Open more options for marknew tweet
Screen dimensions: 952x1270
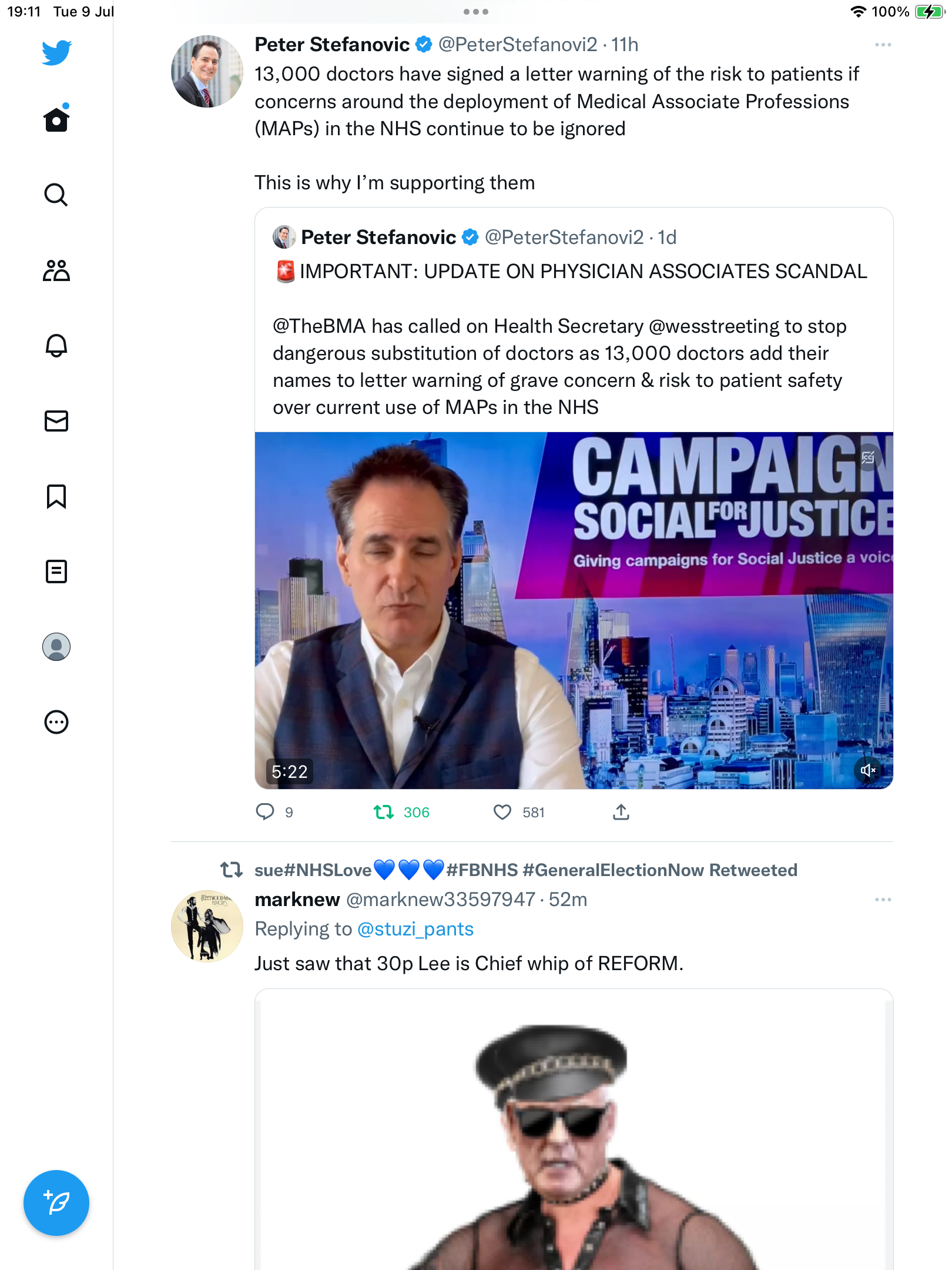(883, 900)
